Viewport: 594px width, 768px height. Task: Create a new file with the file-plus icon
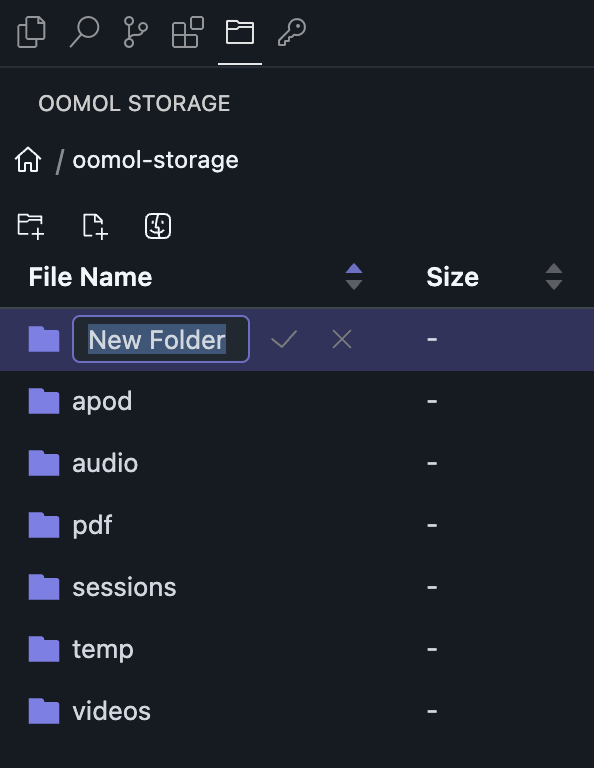(95, 226)
